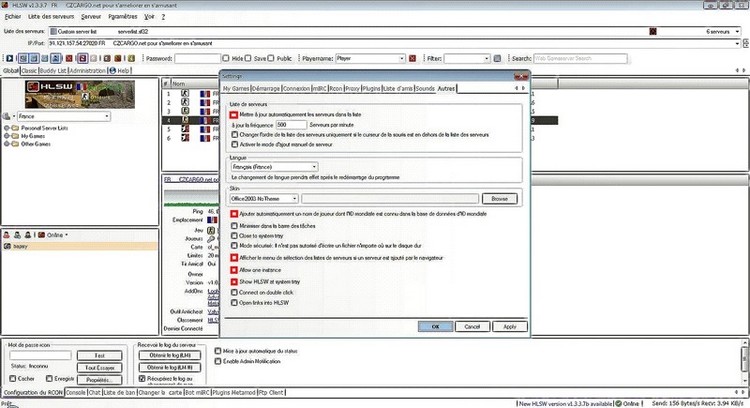This screenshot has height=408, width=750.
Task: Open the Playername dropdown
Action: [x=402, y=58]
